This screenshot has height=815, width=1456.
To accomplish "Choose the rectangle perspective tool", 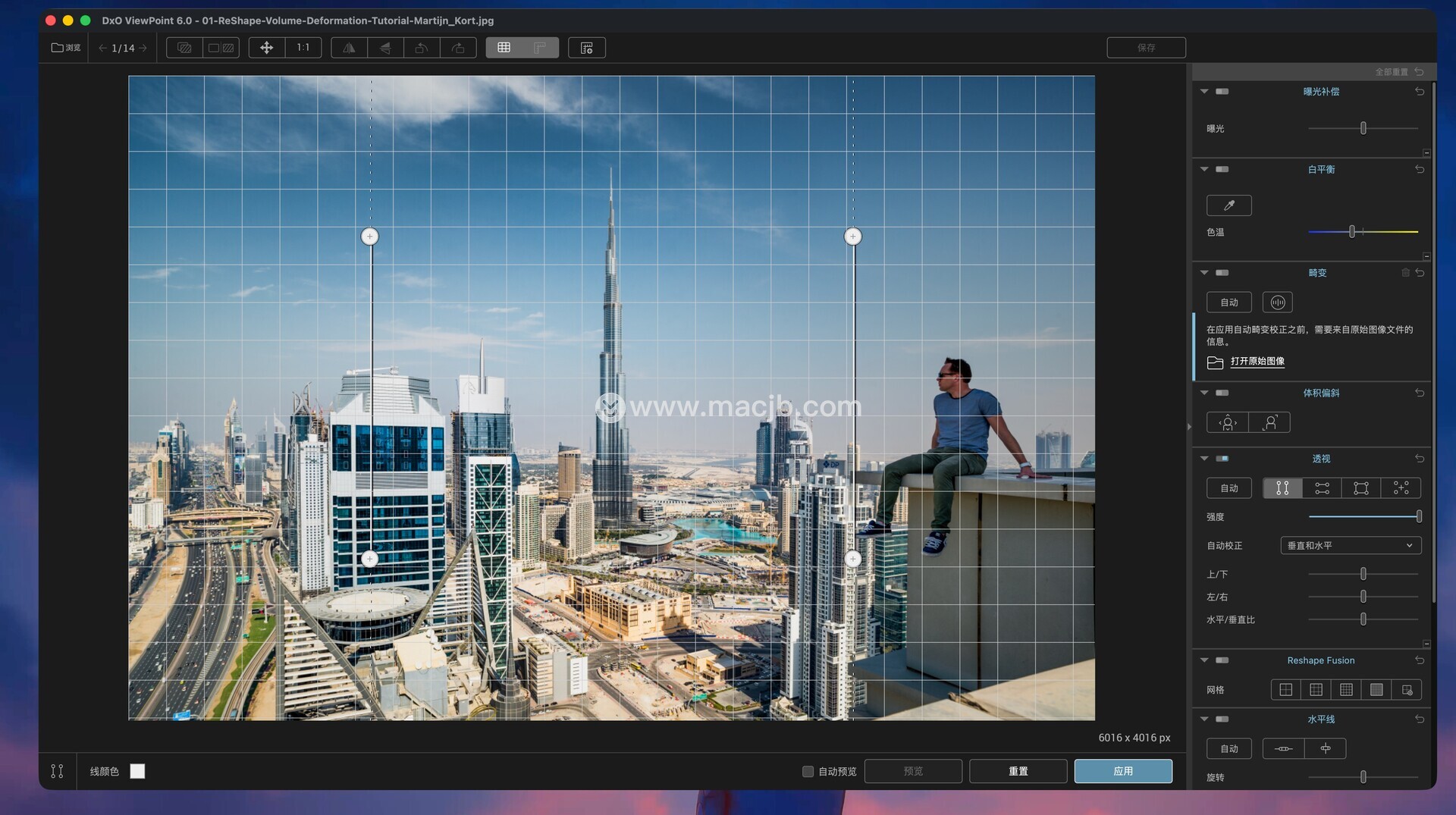I will tap(1361, 488).
